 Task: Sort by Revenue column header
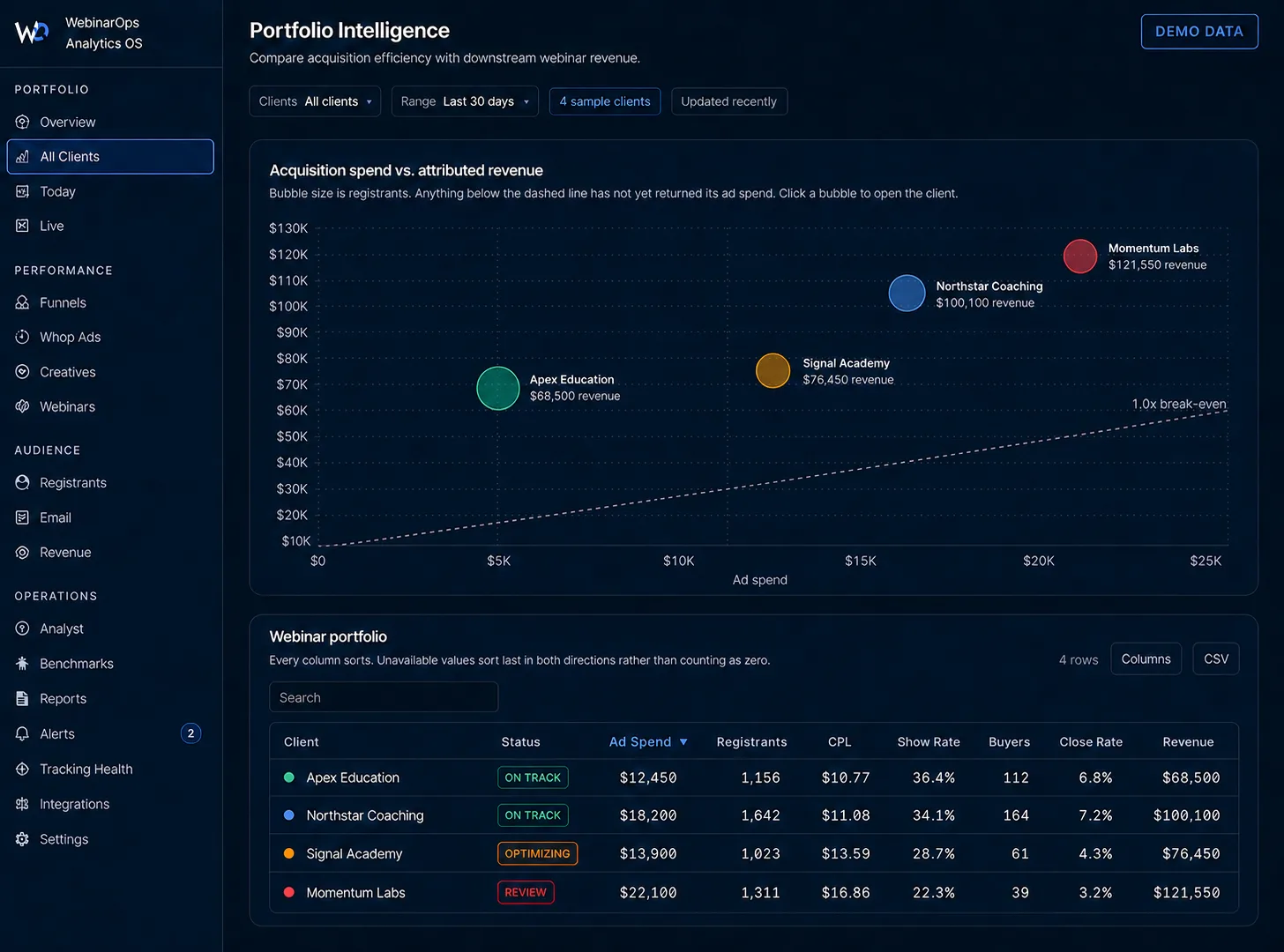point(1188,742)
